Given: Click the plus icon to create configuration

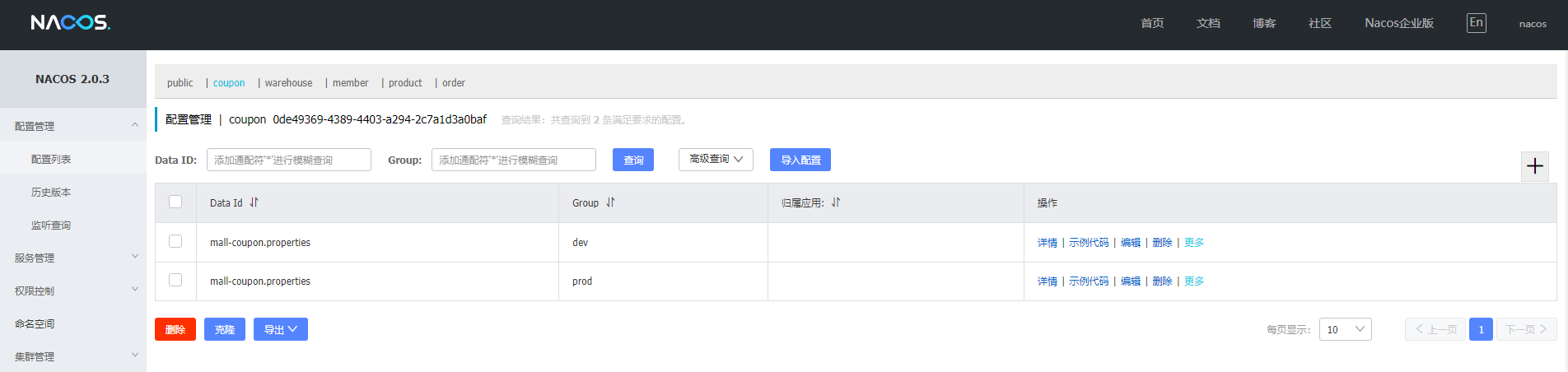Looking at the screenshot, I should [x=1535, y=166].
